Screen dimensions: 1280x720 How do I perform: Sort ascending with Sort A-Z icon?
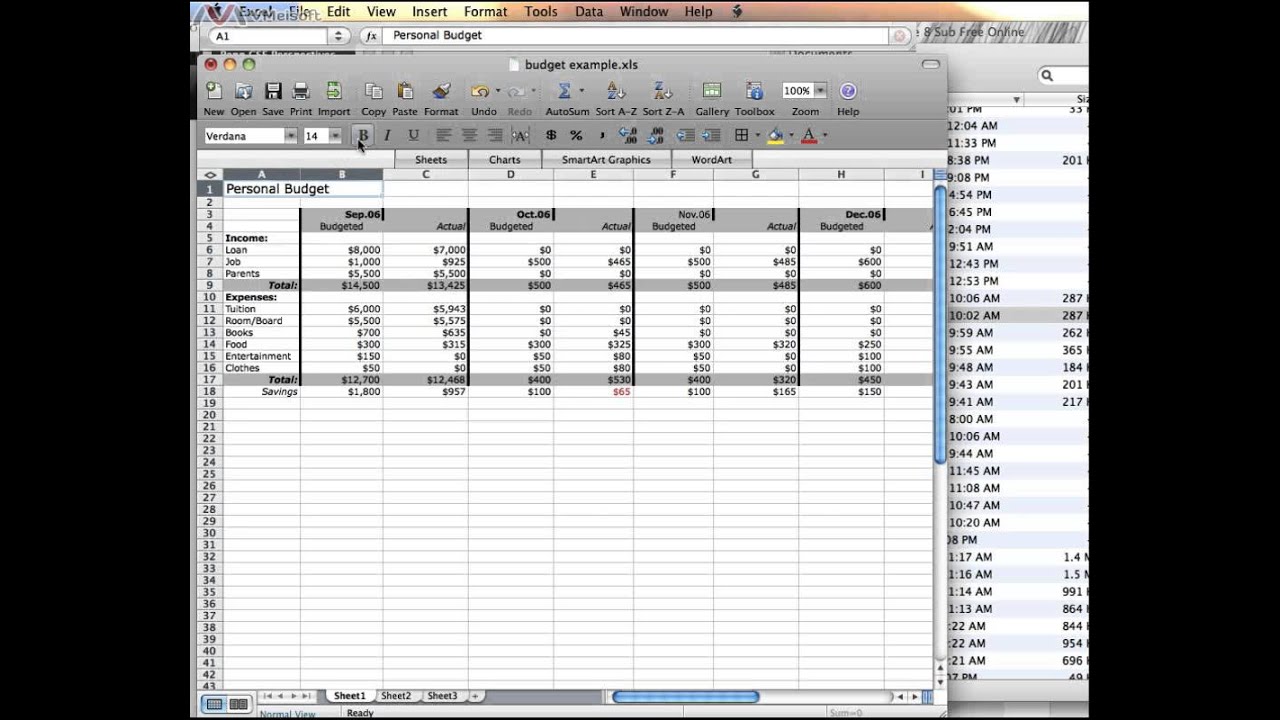[x=616, y=91]
